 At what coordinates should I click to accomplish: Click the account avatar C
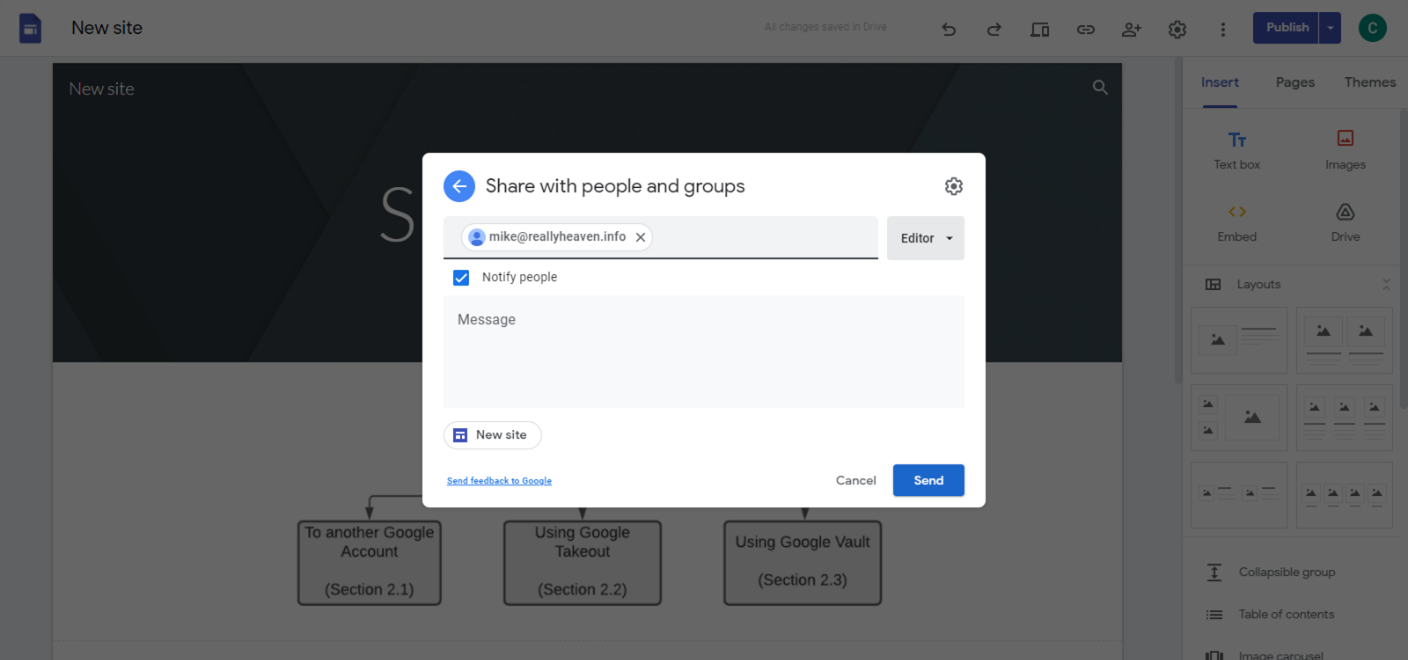coord(1372,28)
